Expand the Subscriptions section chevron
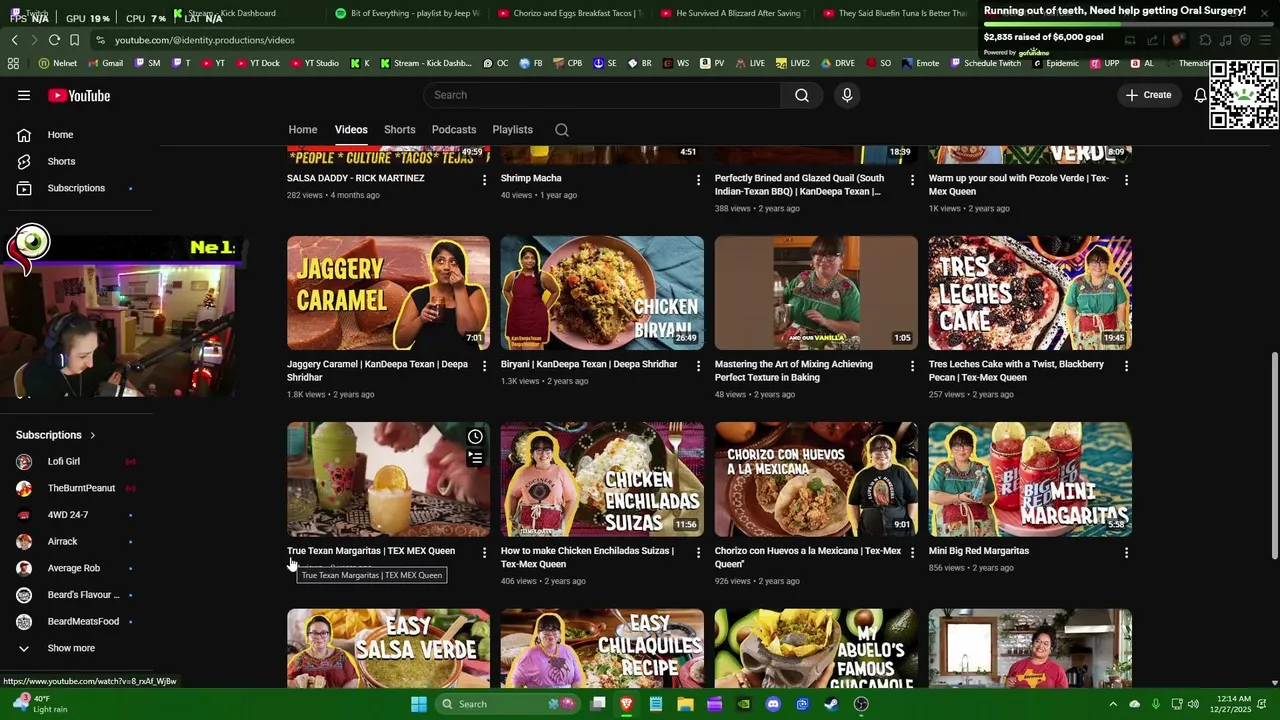This screenshot has width=1280, height=720. 92,435
